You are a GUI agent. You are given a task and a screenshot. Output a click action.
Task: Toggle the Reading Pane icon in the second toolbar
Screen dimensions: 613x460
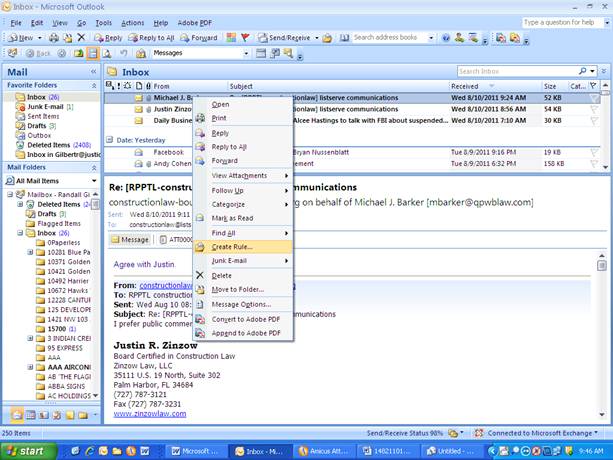93,53
